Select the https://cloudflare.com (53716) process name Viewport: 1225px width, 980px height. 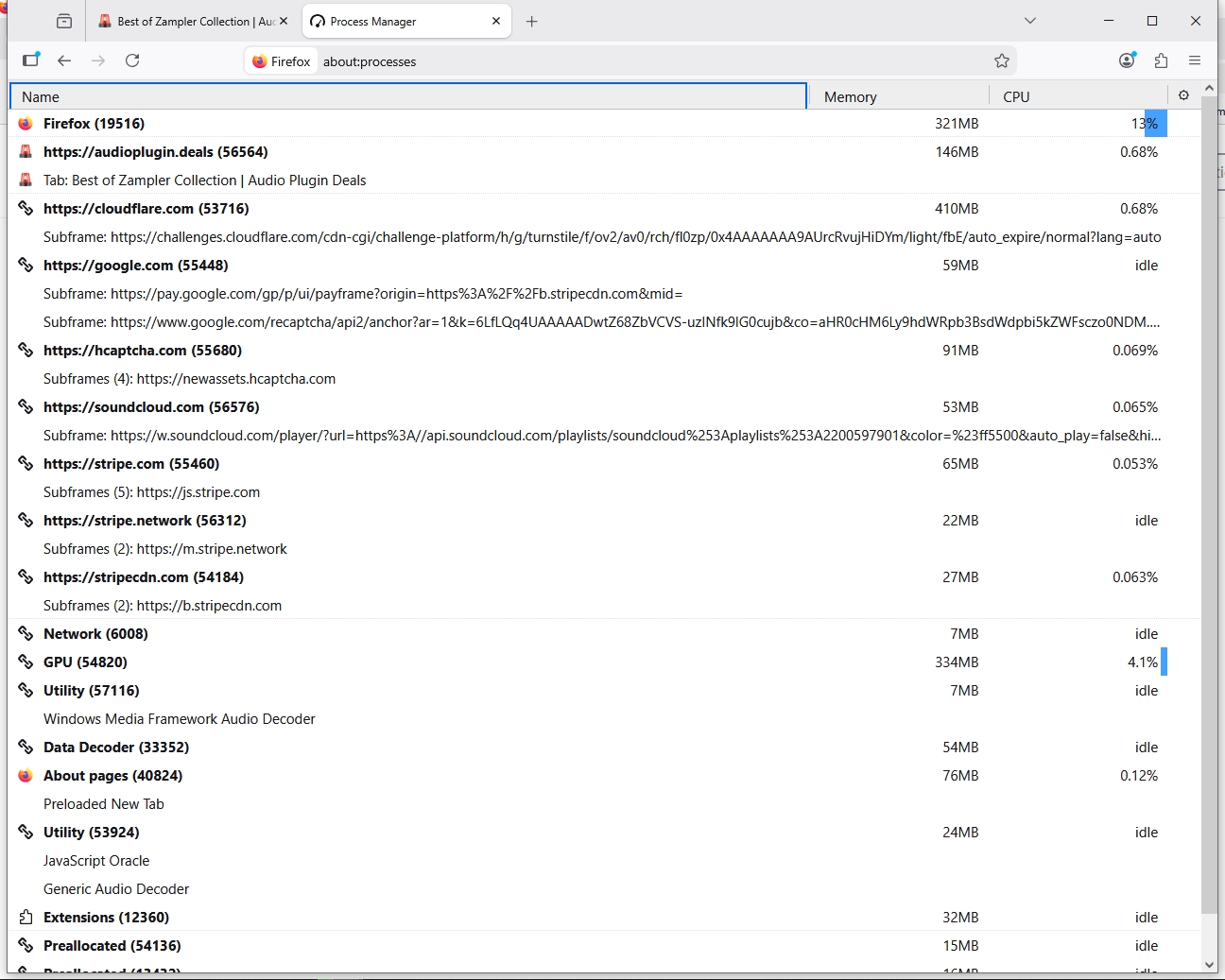[x=147, y=209]
